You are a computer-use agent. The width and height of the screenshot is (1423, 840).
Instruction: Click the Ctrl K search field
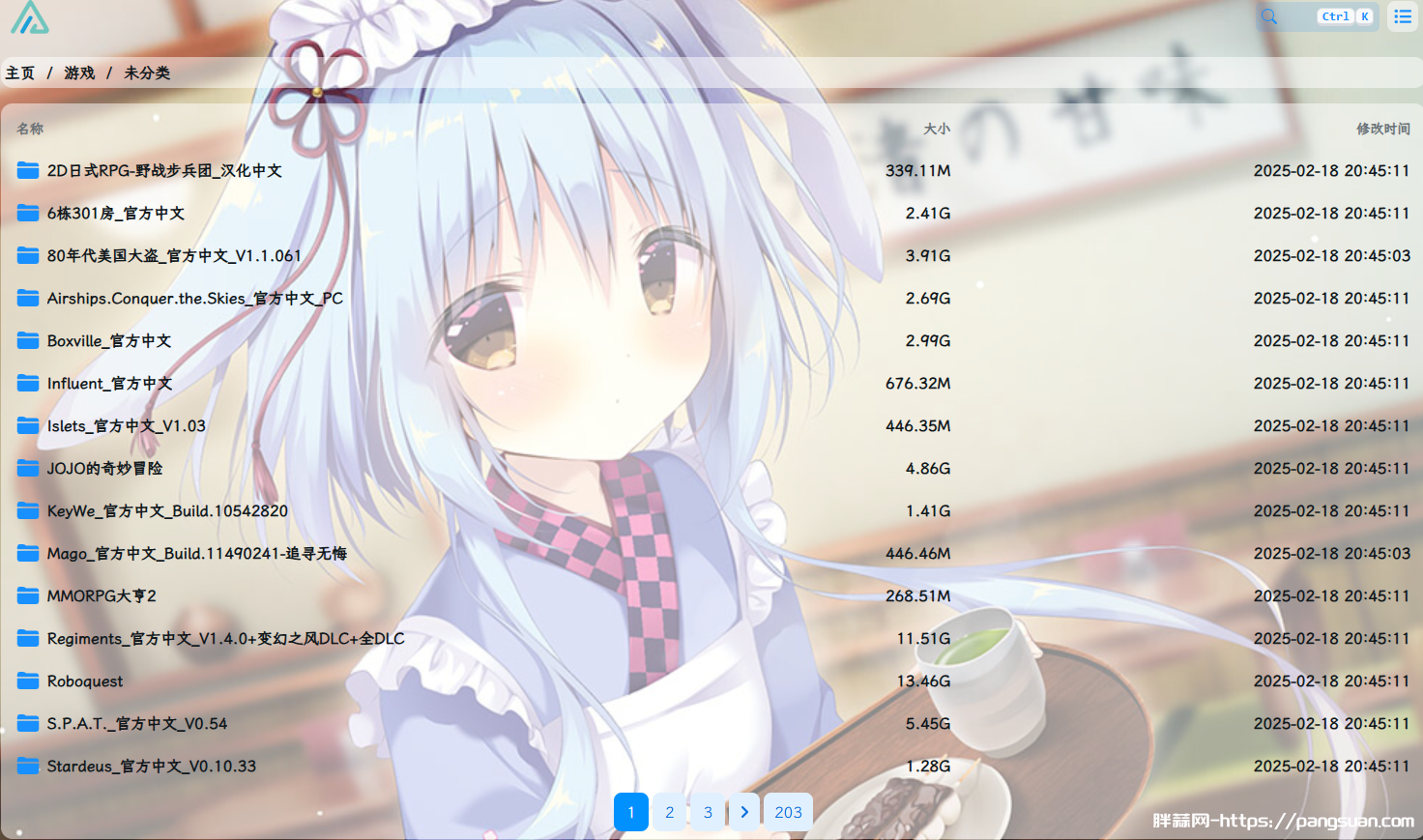click(1320, 16)
